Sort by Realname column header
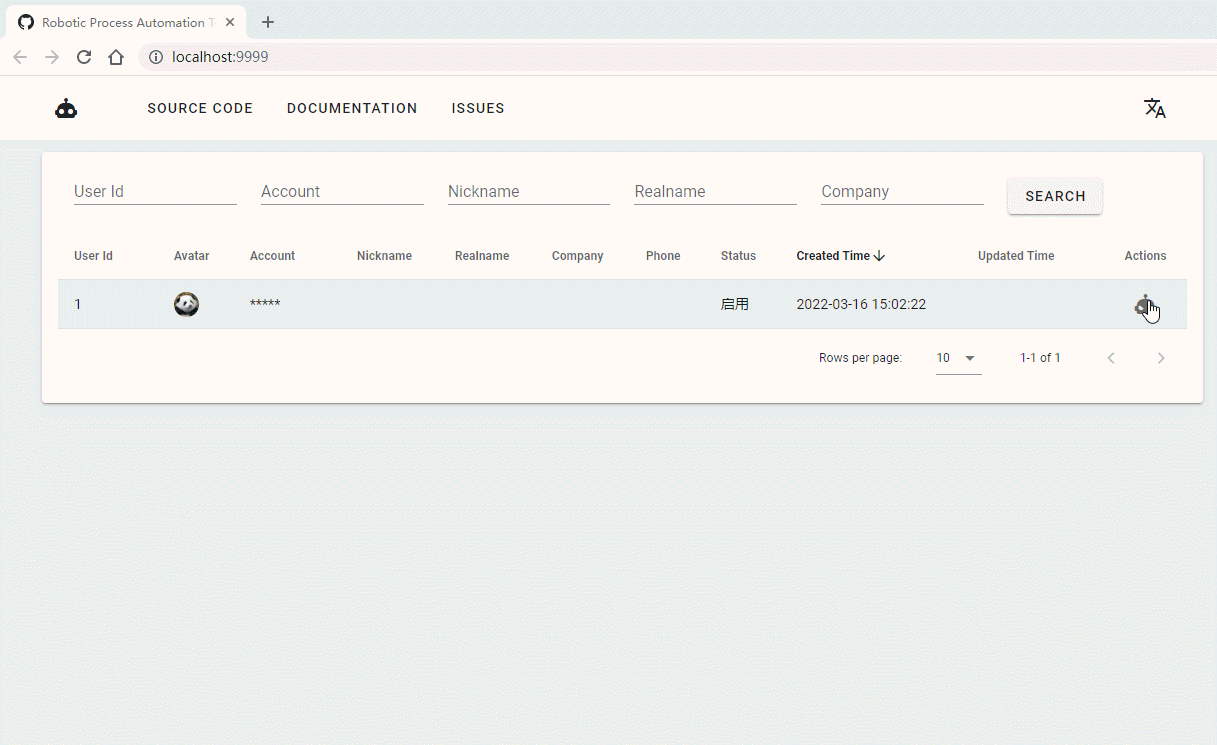 coord(482,256)
